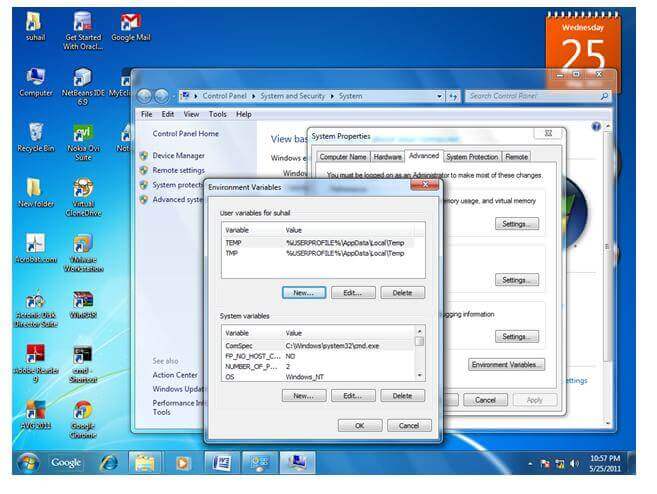The height and width of the screenshot is (494, 657).
Task: Open the Recycle Bin desktop icon
Action: click(x=35, y=136)
